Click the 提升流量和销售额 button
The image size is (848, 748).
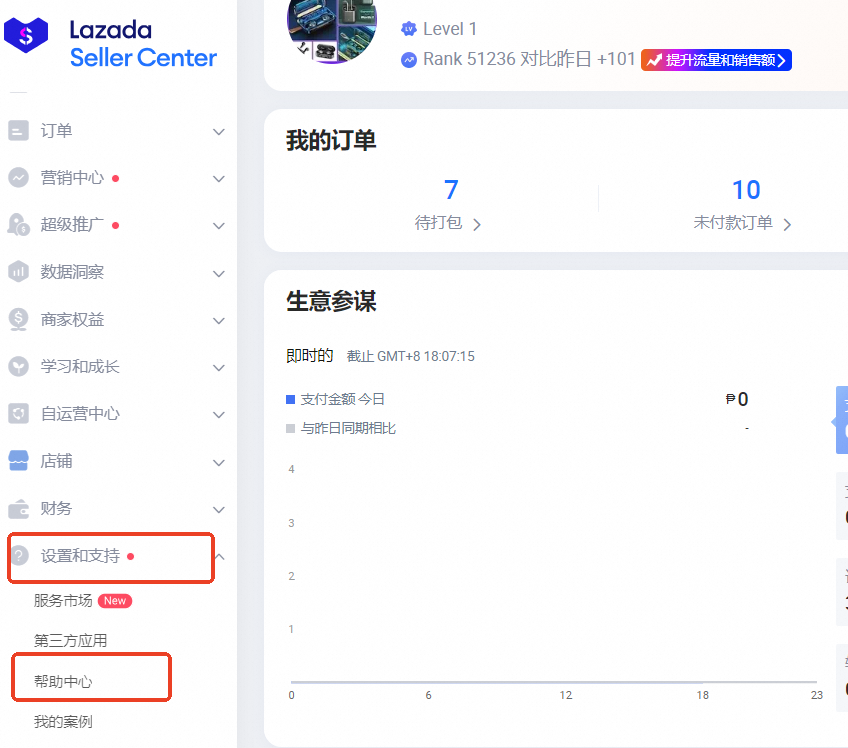[716, 60]
